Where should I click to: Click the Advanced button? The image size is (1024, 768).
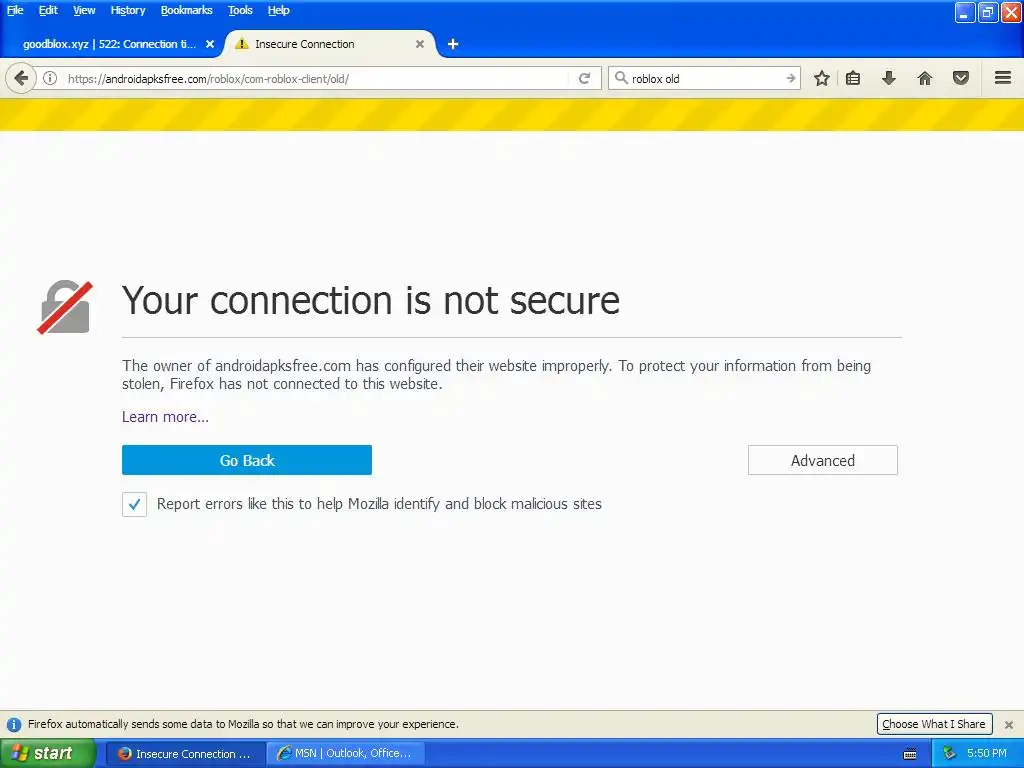[823, 460]
